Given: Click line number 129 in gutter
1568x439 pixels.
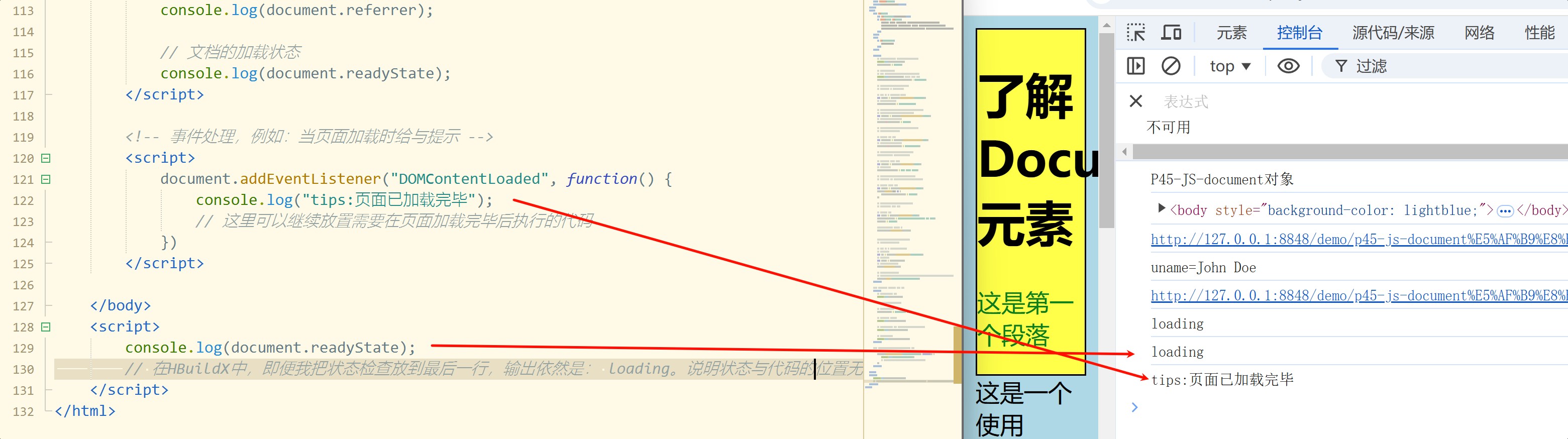Looking at the screenshot, I should [x=23, y=348].
